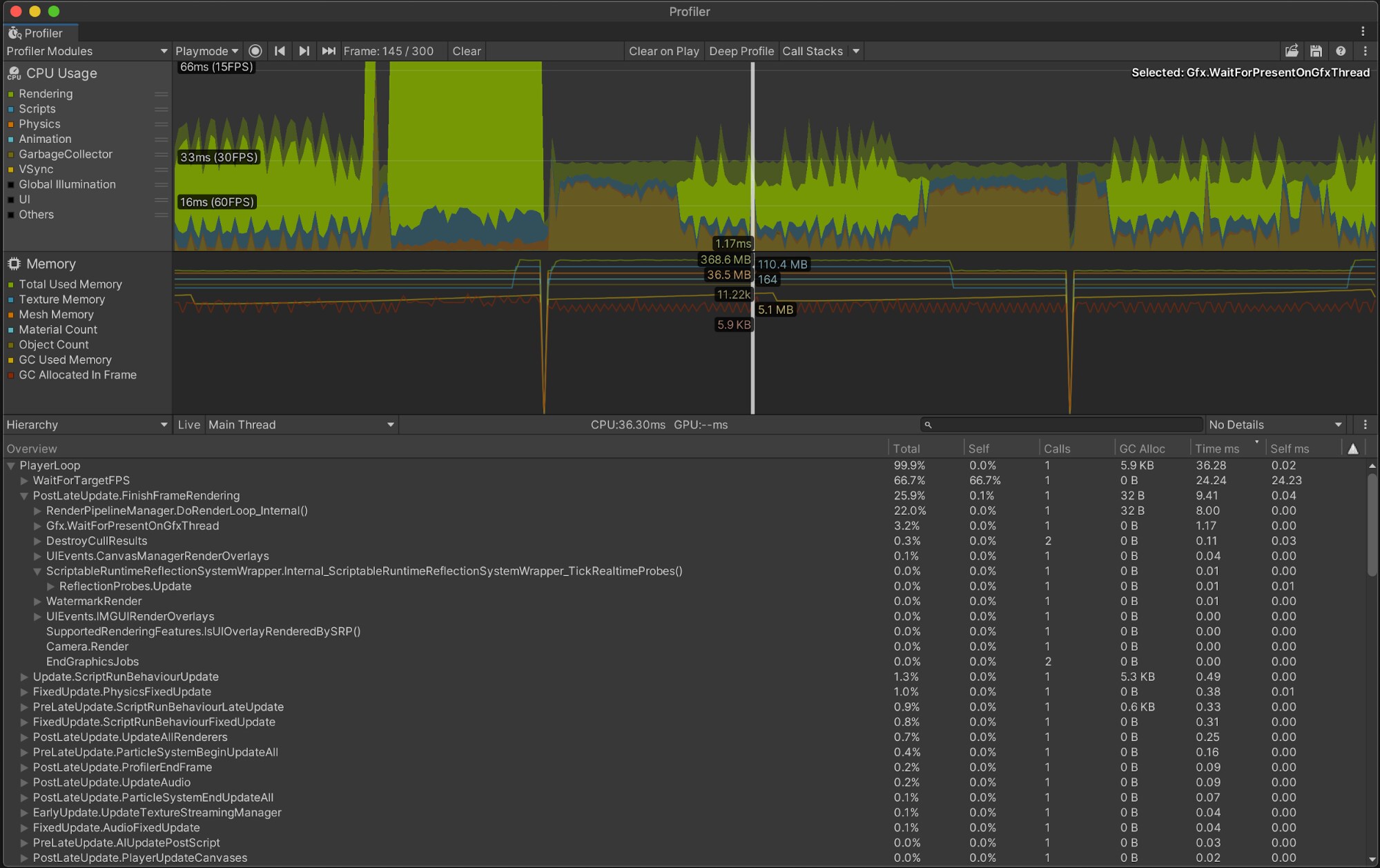Click the hierarchy view options kebab icon

1365,425
